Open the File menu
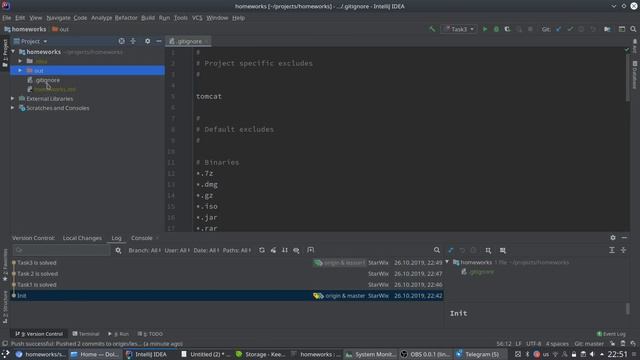The width and height of the screenshot is (640, 360). pyautogui.click(x=7, y=18)
